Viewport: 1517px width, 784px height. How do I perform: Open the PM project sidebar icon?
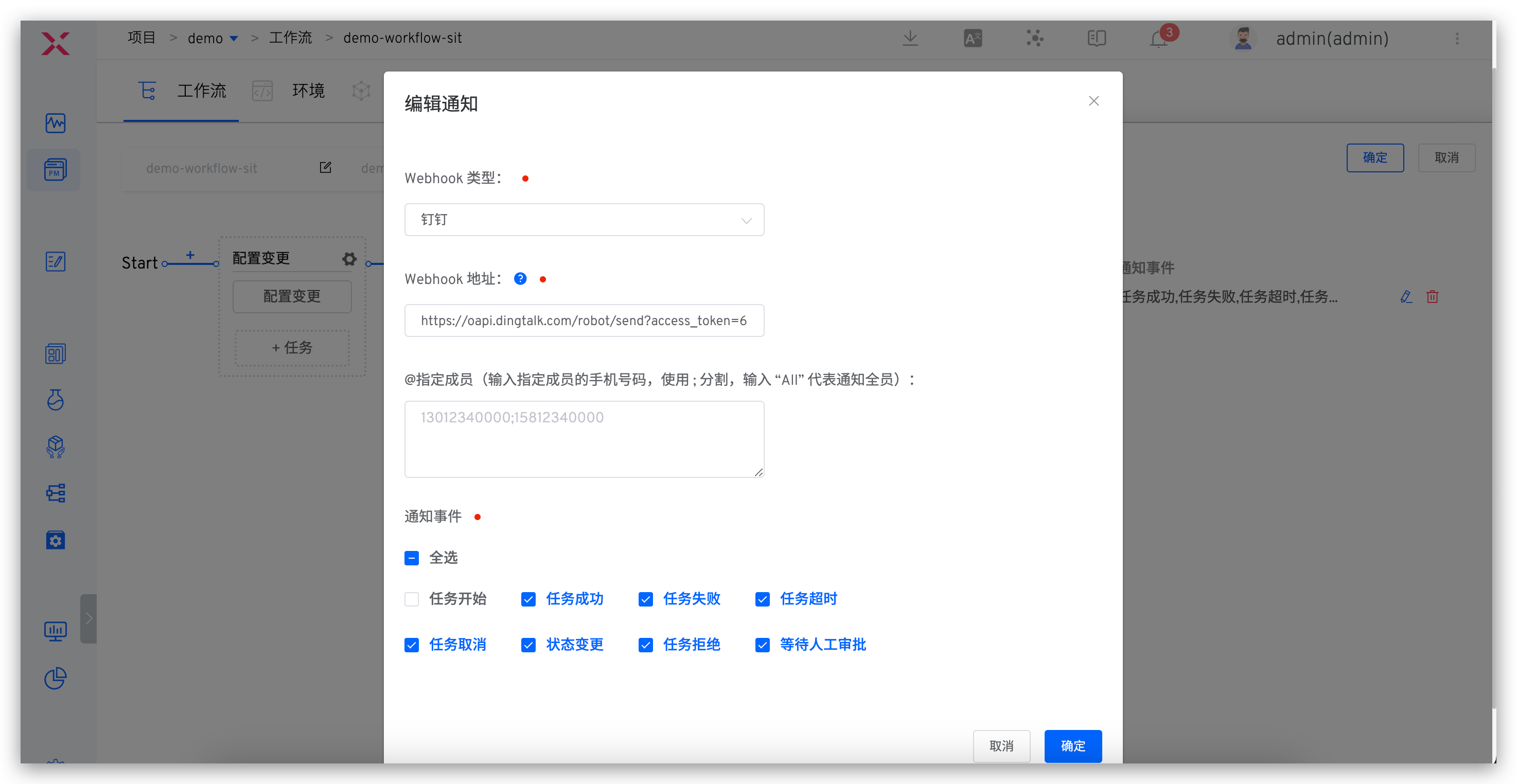click(x=56, y=170)
